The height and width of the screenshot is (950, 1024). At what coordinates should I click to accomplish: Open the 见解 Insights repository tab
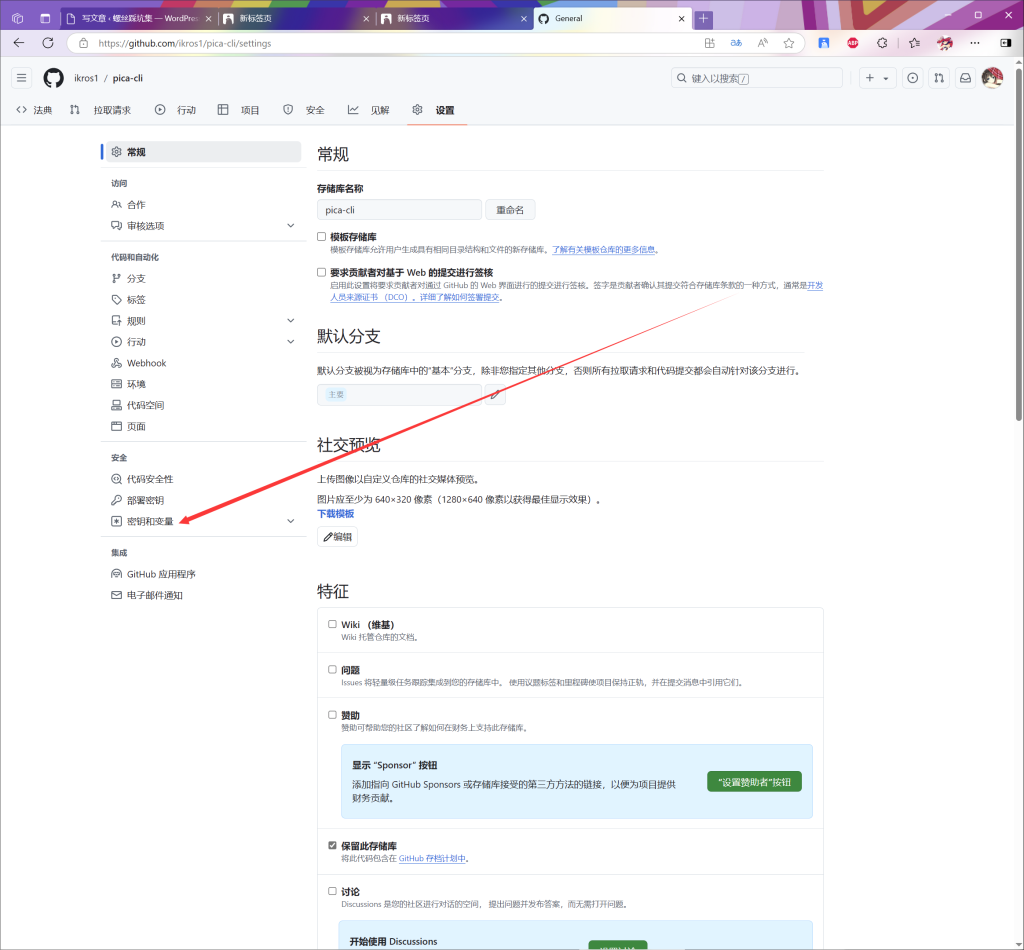pyautogui.click(x=368, y=110)
